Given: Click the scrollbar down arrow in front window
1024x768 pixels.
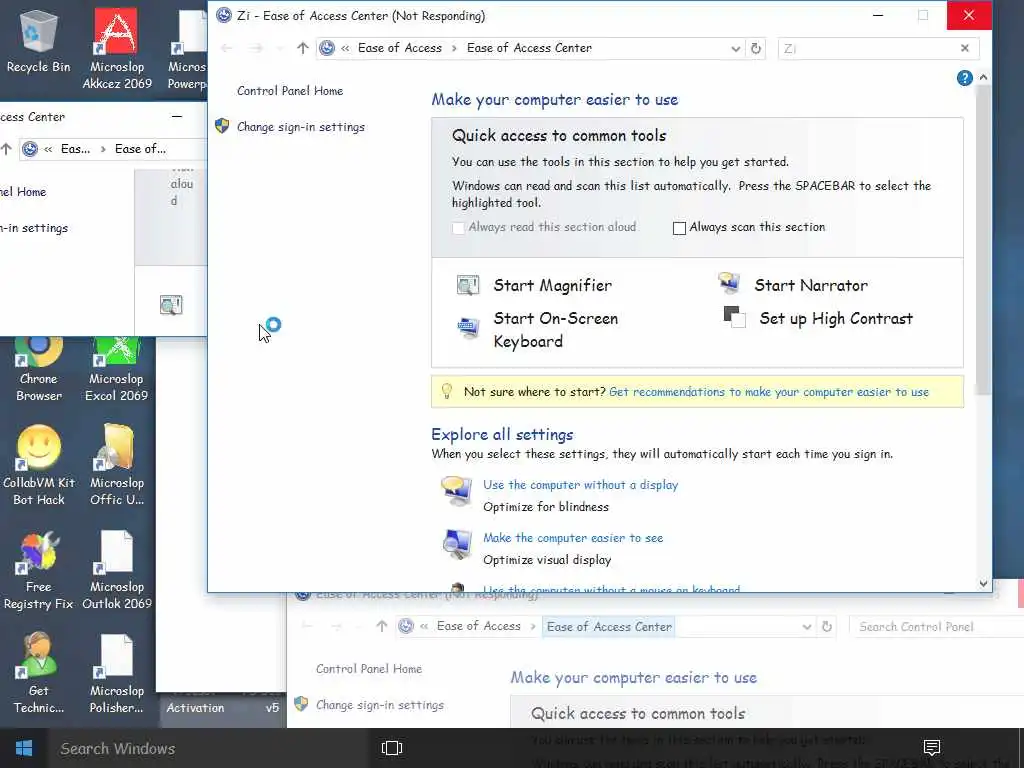Looking at the screenshot, I should (984, 584).
